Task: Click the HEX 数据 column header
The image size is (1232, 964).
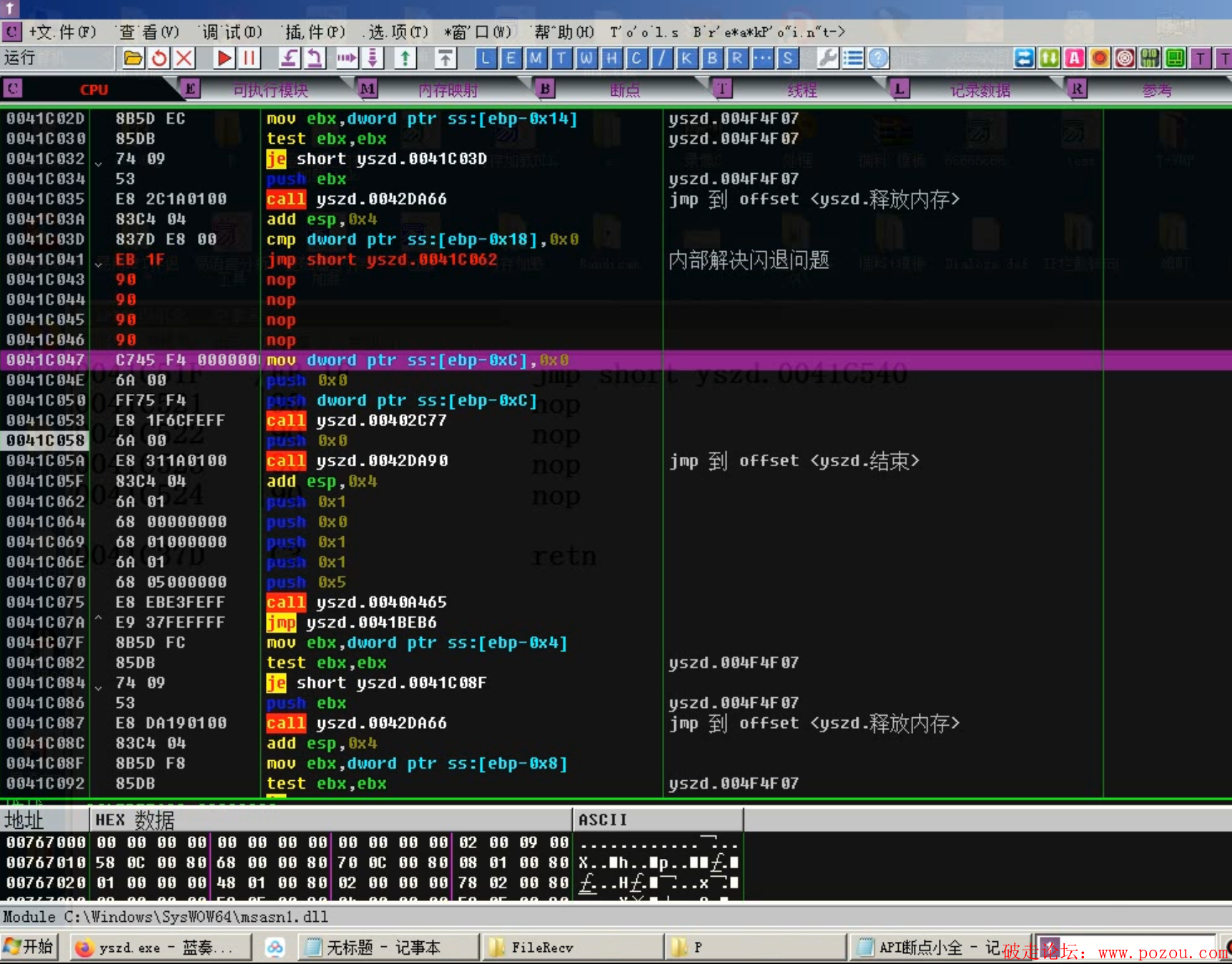Action: 330,820
